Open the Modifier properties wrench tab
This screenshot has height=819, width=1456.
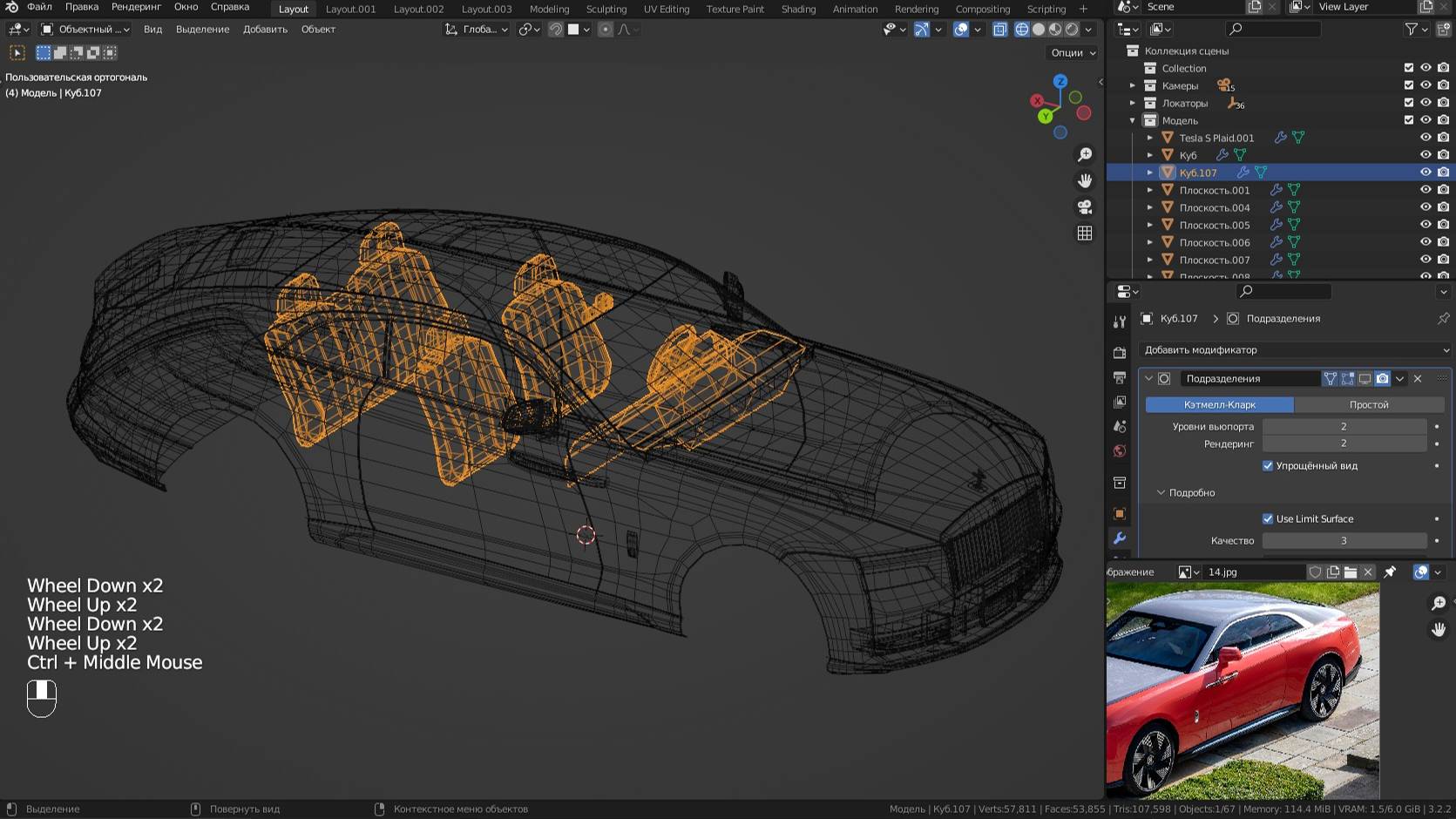point(1120,538)
